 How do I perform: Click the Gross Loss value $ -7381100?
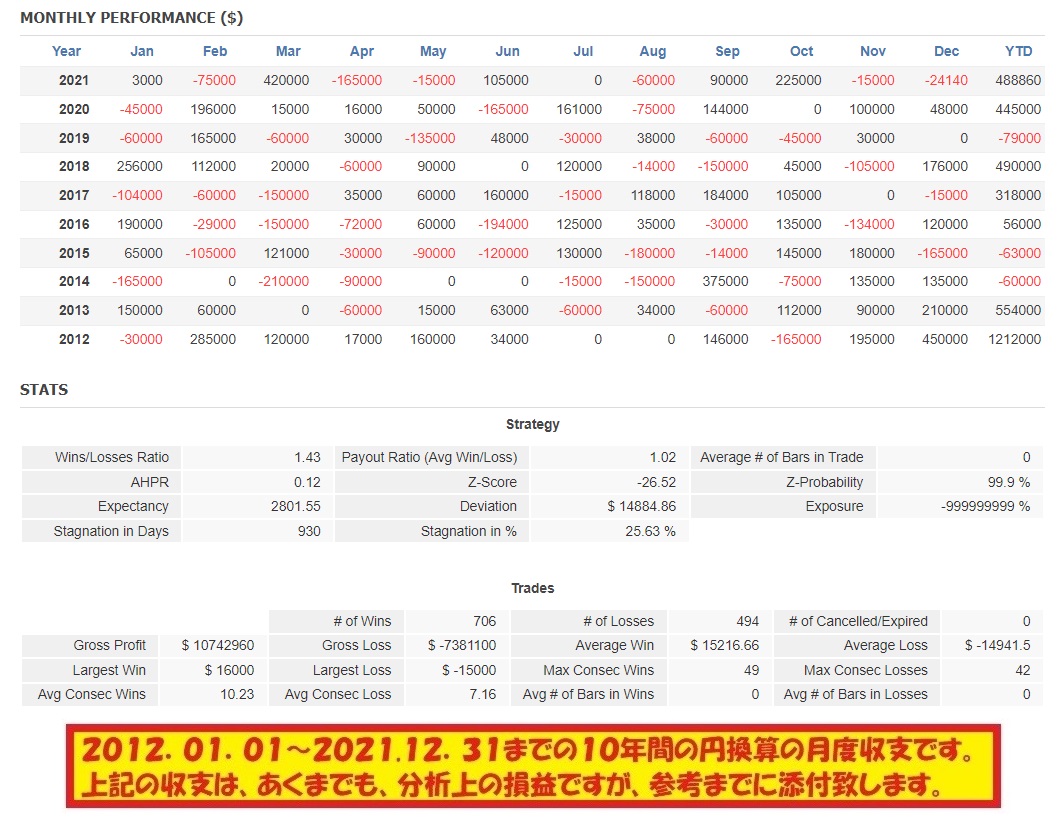coord(462,645)
